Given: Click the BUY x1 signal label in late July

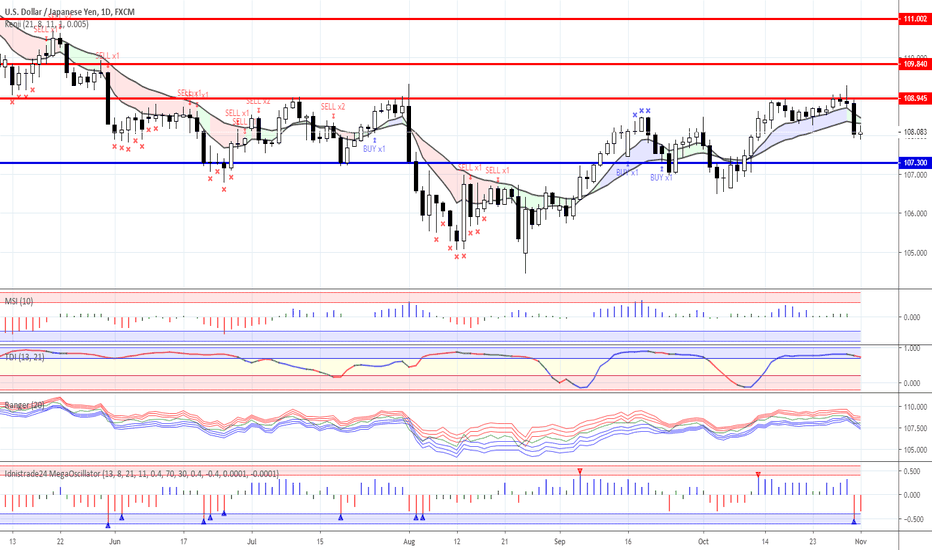Looking at the screenshot, I should (374, 149).
